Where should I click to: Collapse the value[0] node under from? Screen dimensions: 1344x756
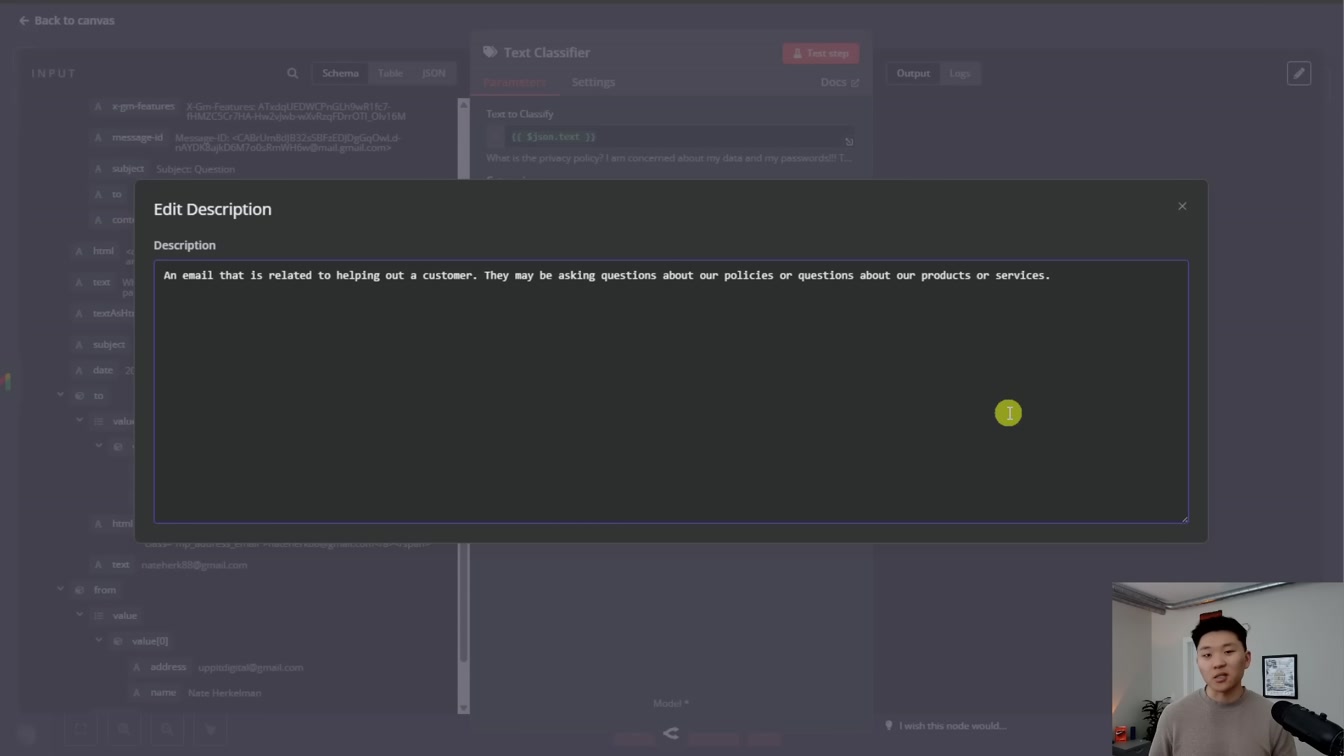98,641
